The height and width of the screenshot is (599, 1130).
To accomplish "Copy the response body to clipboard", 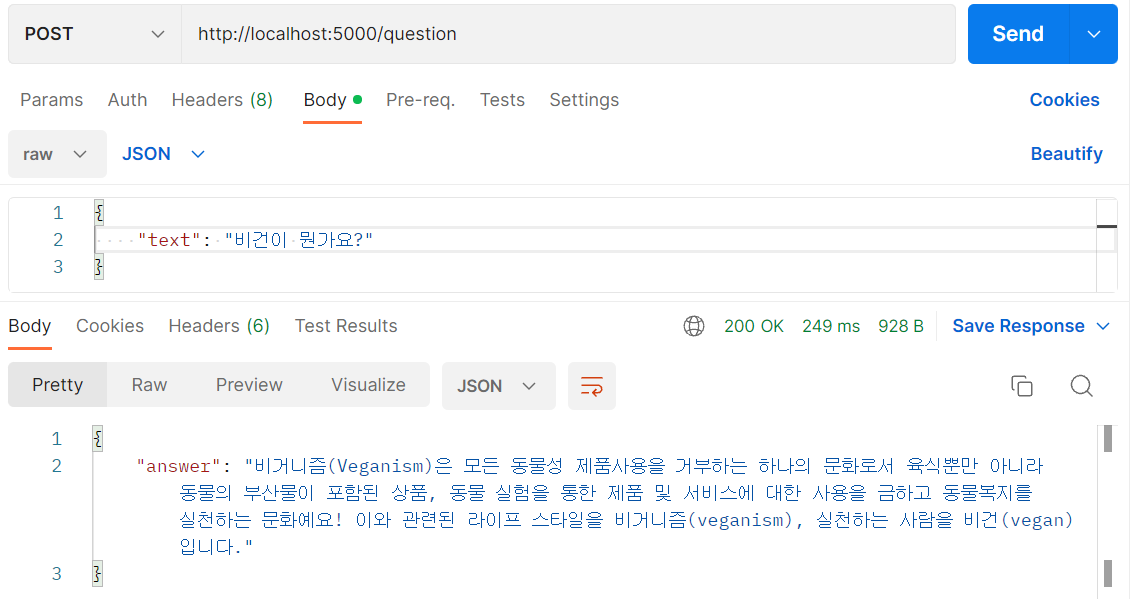I will click(x=1022, y=386).
